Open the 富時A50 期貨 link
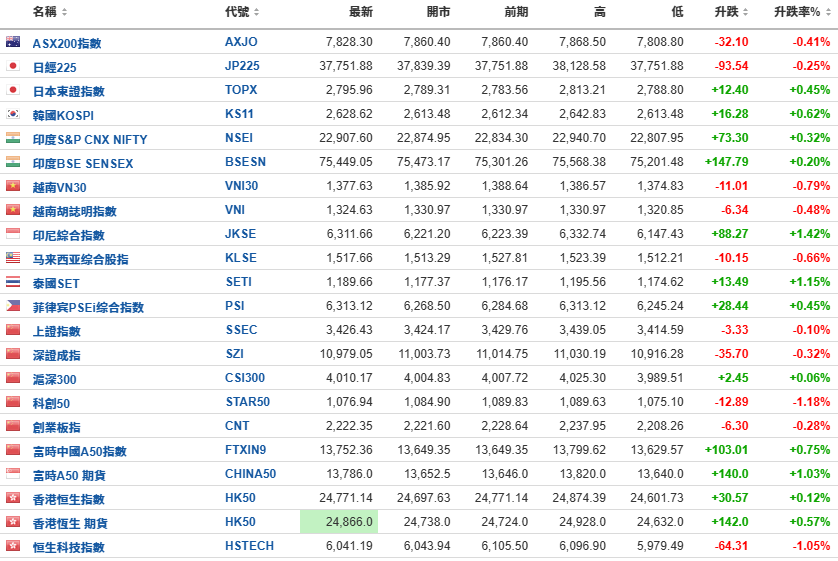This screenshot has height=561, width=838. tap(69, 476)
